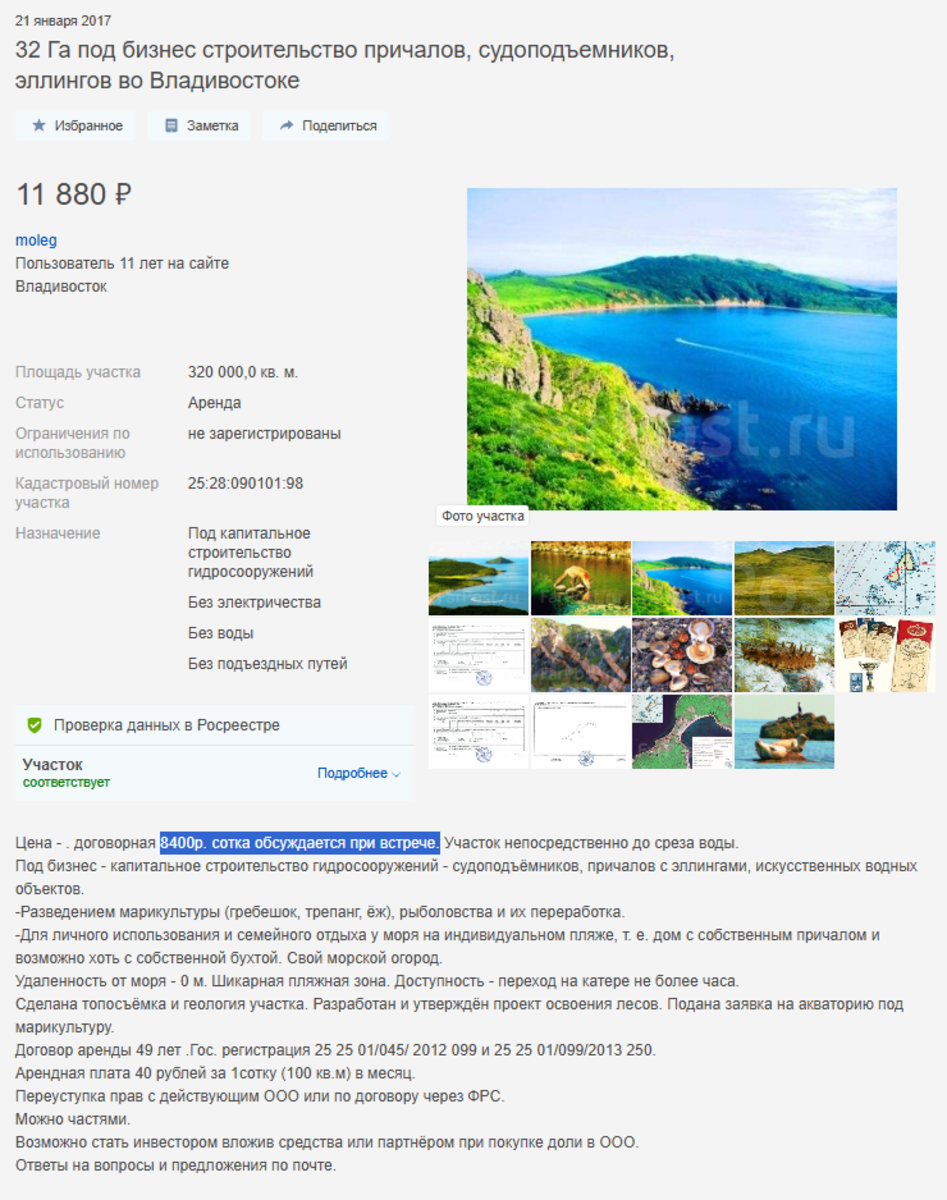
Task: Open the seal on rock thumbnail
Action: (784, 731)
